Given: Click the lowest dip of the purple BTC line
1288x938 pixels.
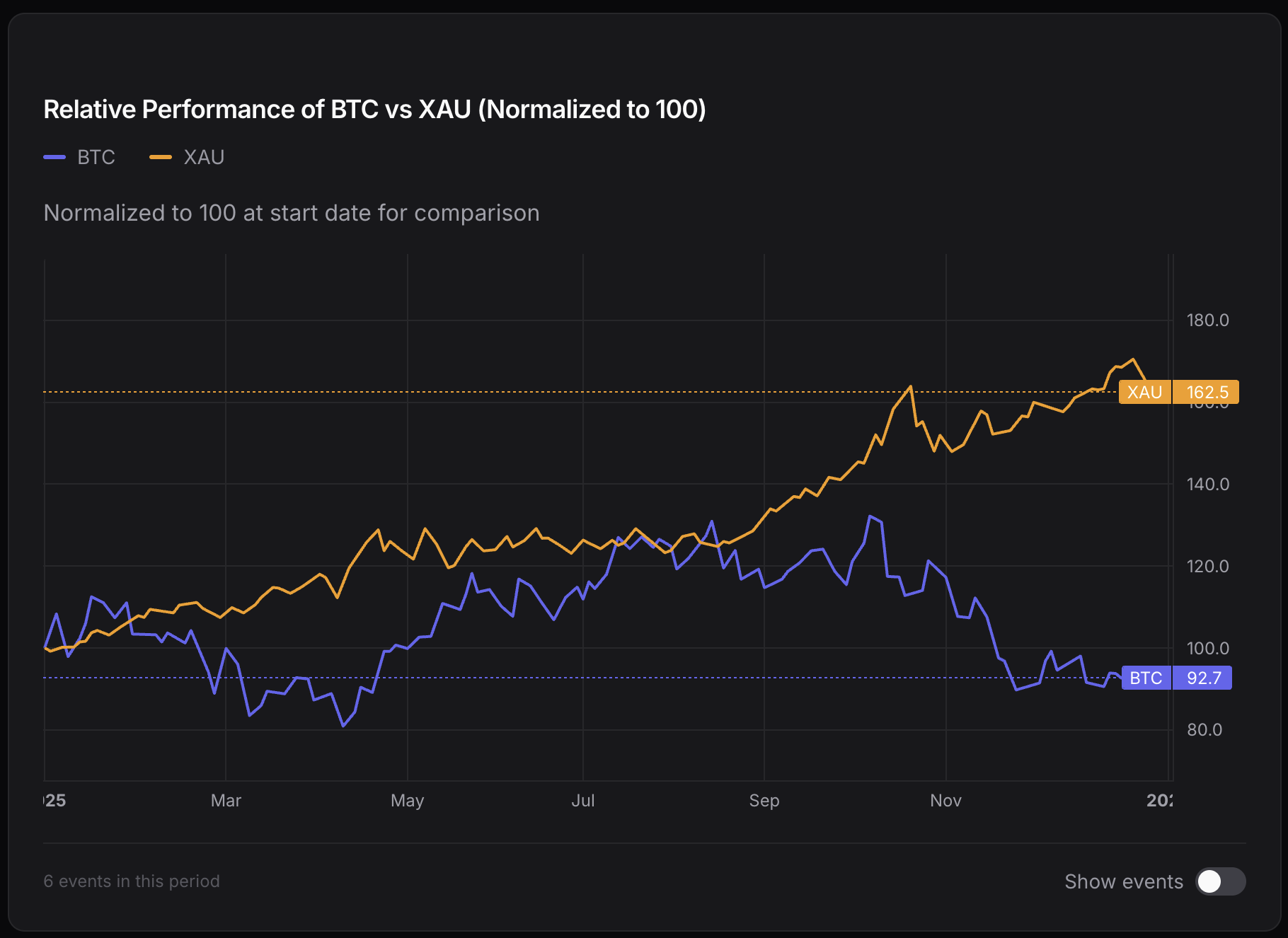Looking at the screenshot, I should pos(343,725).
